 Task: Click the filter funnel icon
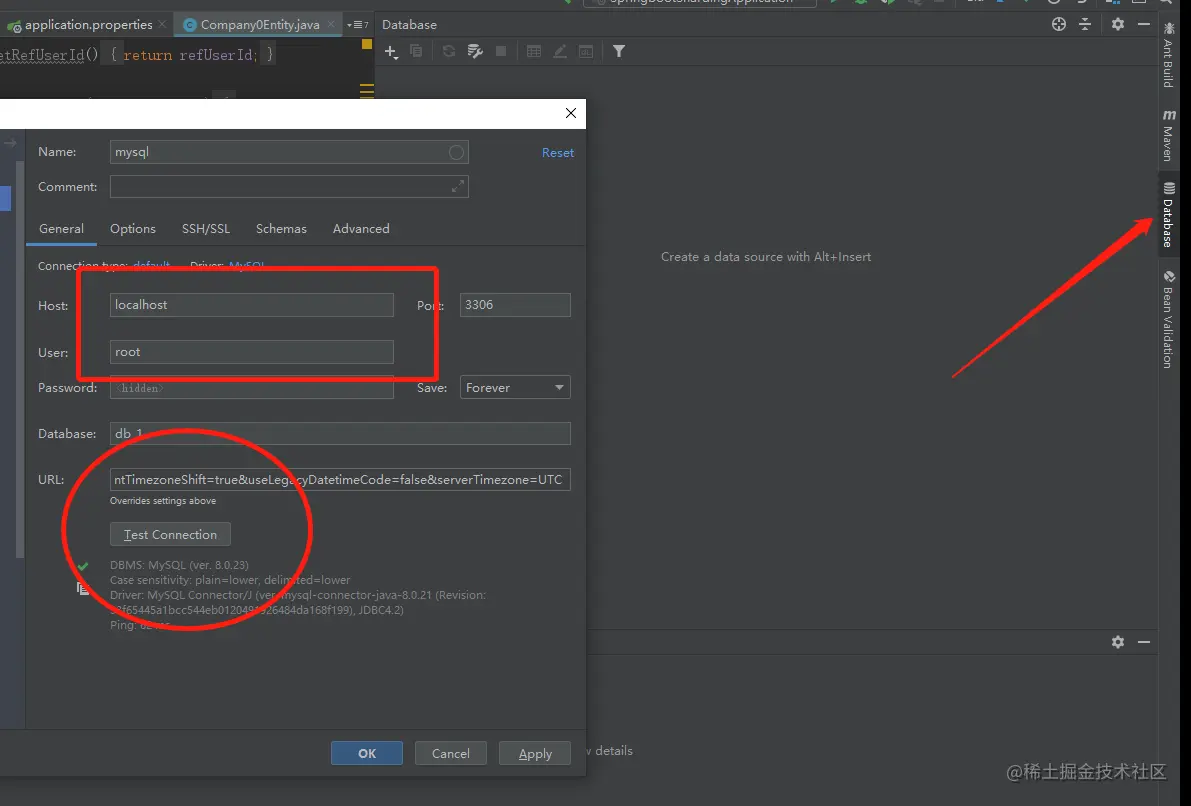point(619,51)
